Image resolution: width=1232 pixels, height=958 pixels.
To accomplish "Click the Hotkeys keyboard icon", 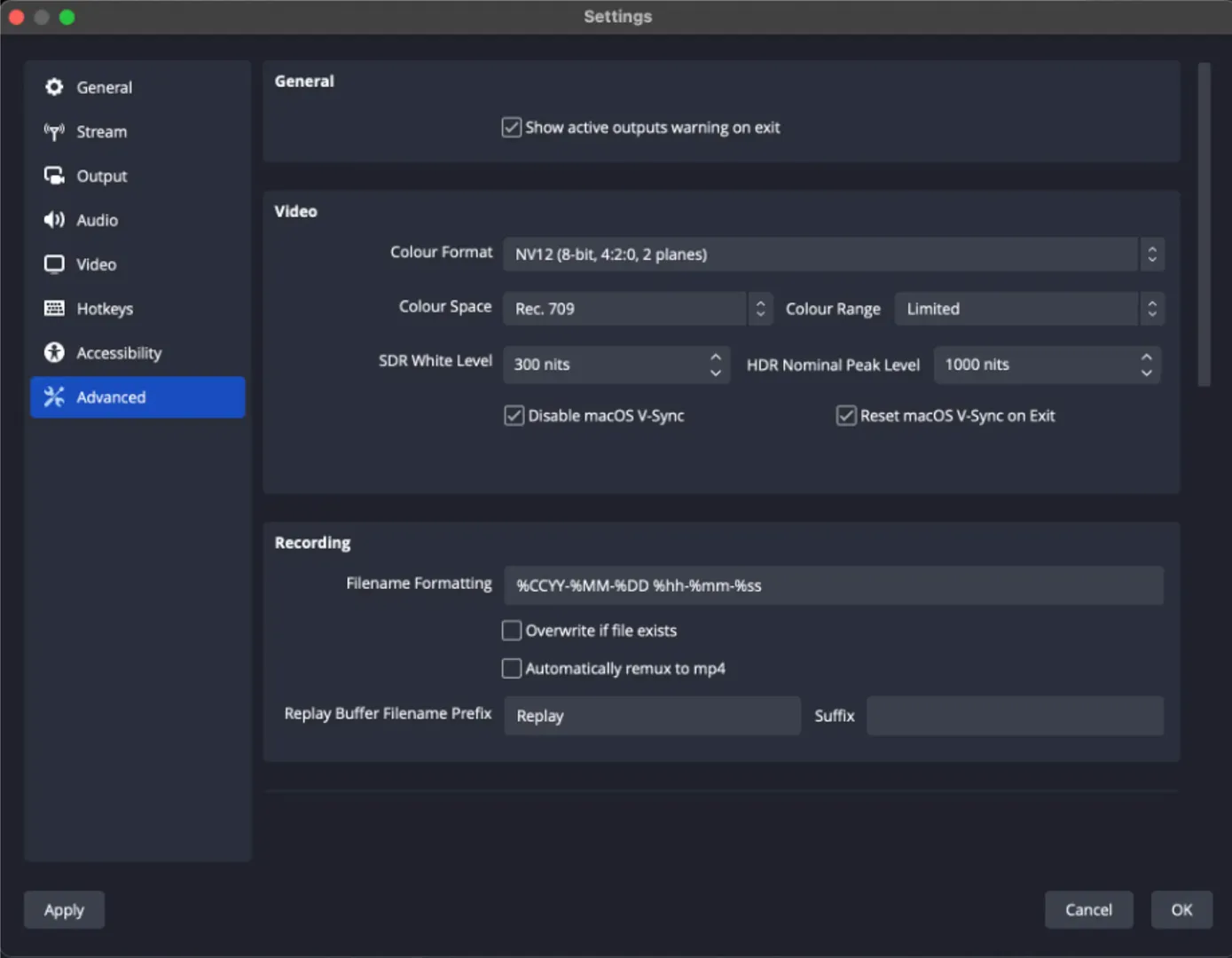I will coord(54,309).
